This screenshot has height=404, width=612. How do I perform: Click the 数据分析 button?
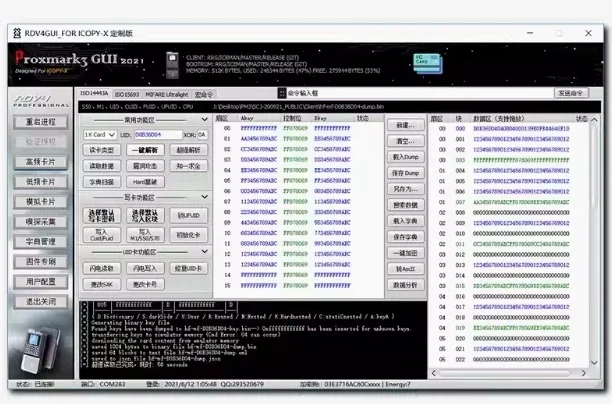406,285
